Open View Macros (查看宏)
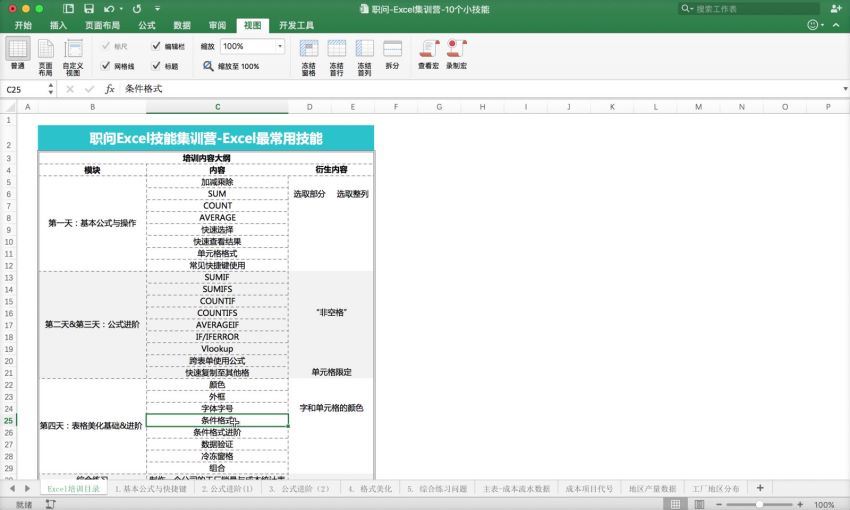The height and width of the screenshot is (510, 850). (429, 54)
